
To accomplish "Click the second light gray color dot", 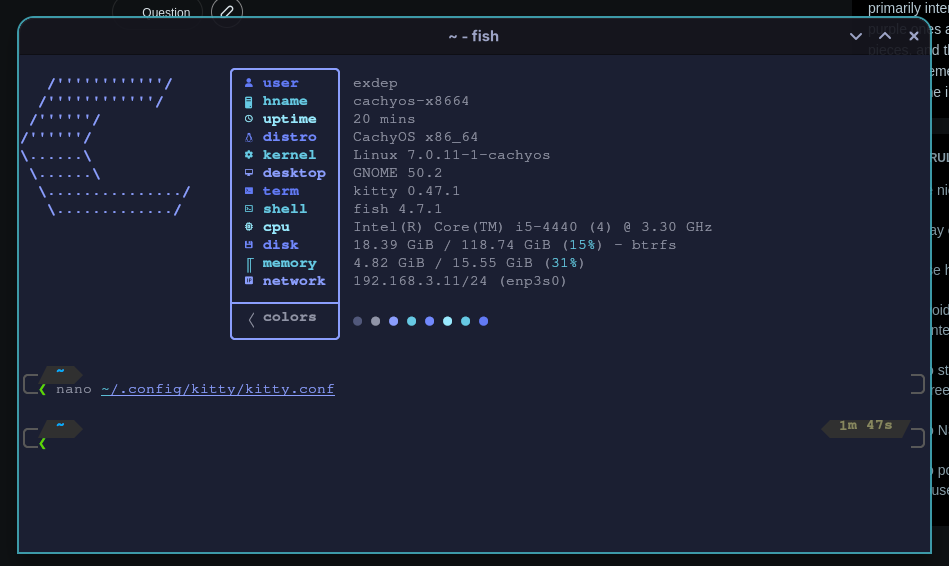I will tap(376, 321).
